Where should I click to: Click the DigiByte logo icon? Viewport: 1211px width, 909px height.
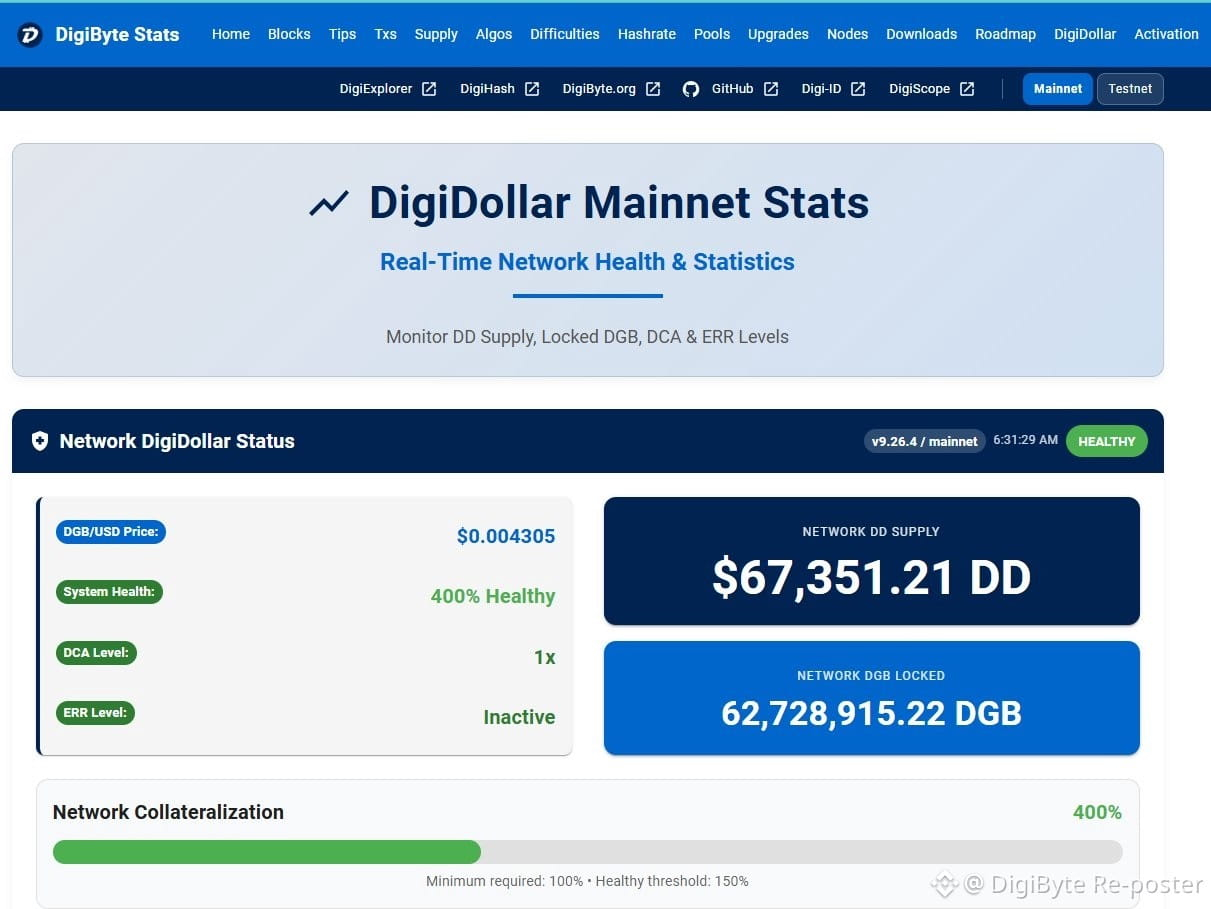30,35
